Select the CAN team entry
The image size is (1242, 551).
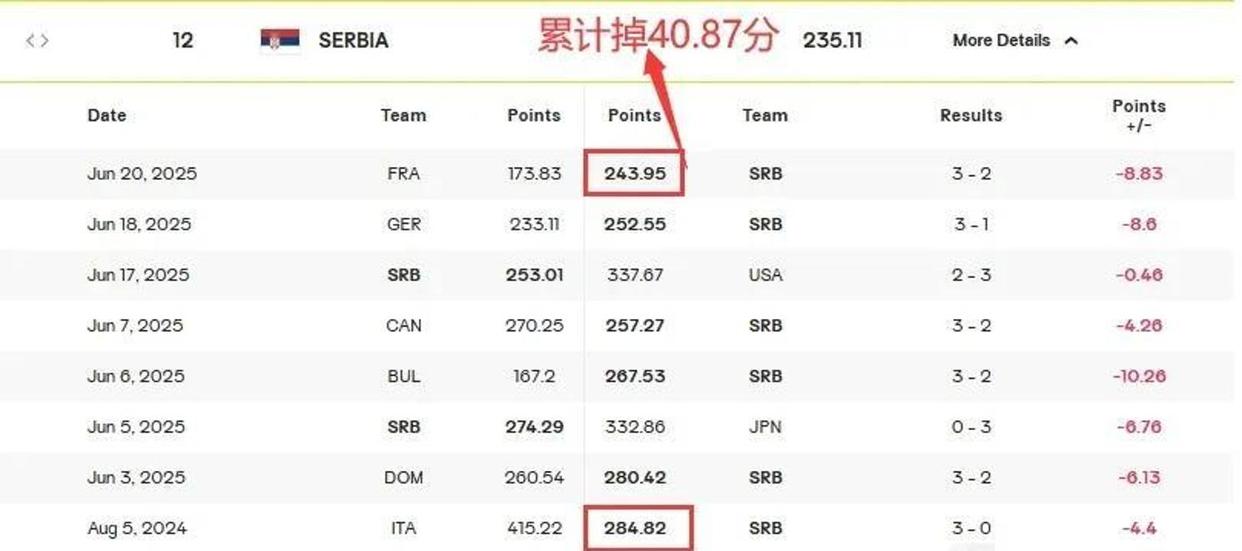403,326
